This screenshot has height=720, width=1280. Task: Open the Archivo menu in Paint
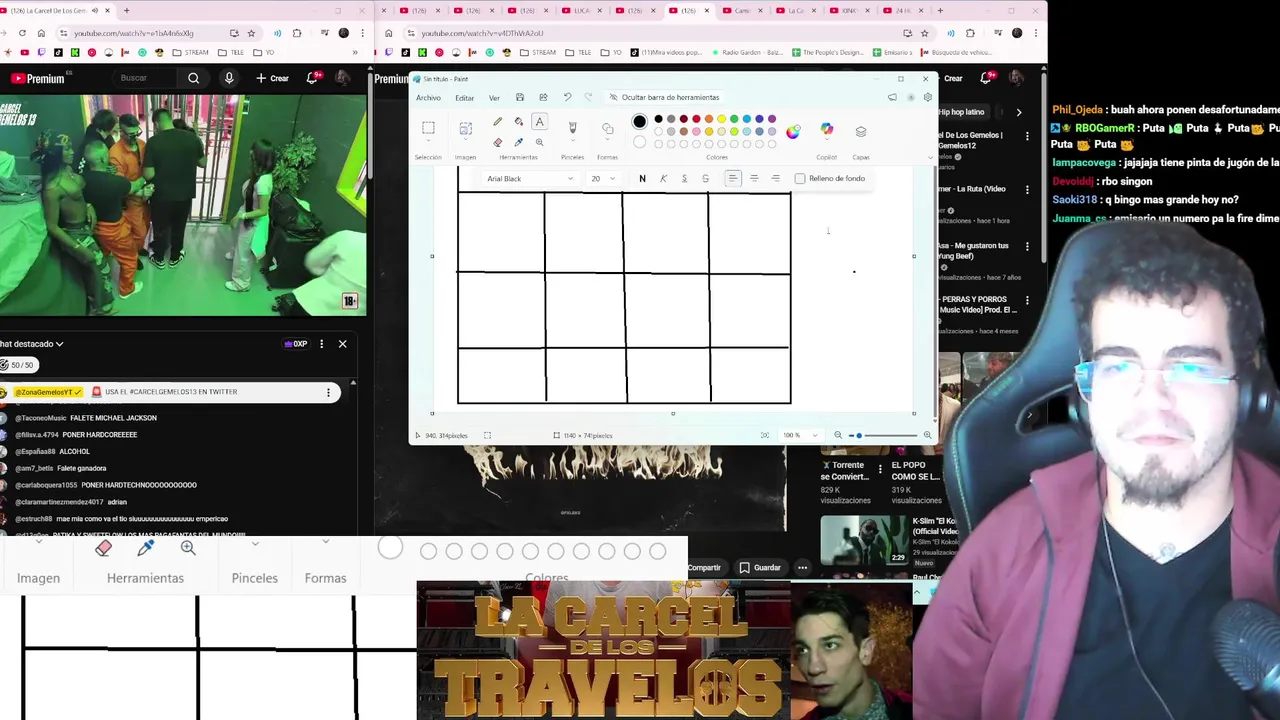click(x=428, y=98)
